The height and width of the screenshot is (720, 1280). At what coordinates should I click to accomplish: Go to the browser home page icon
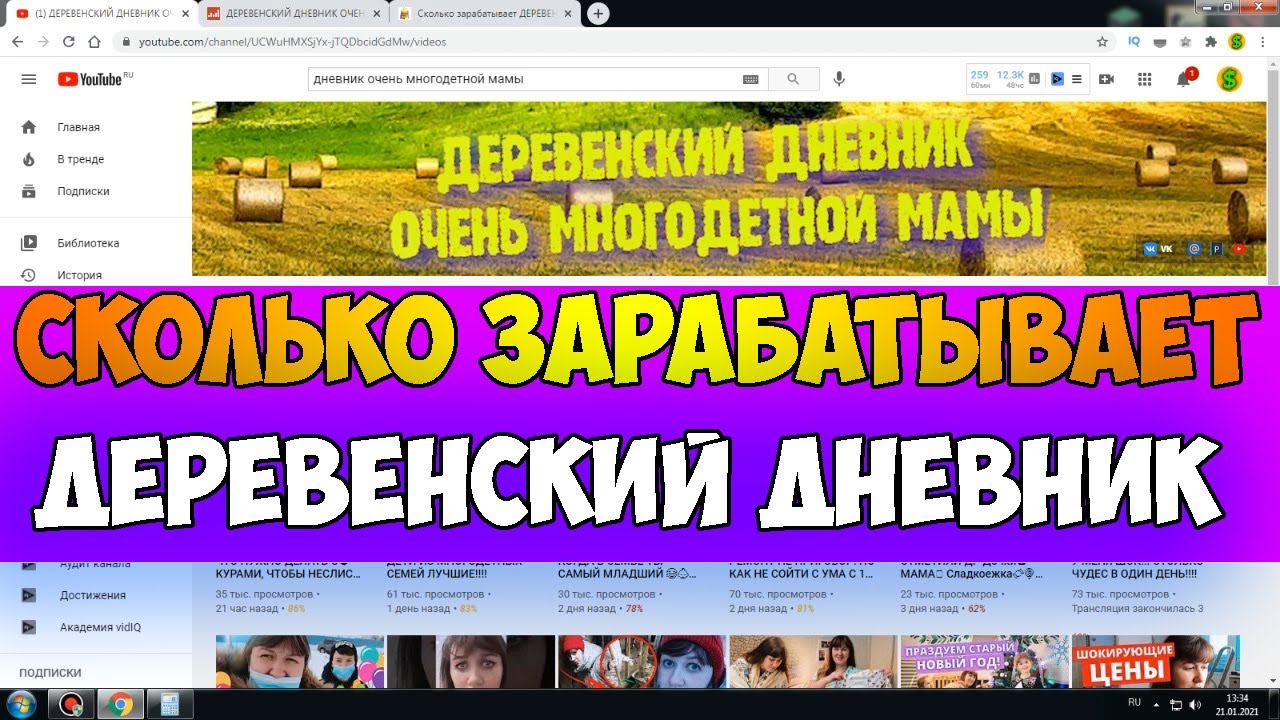coord(95,42)
